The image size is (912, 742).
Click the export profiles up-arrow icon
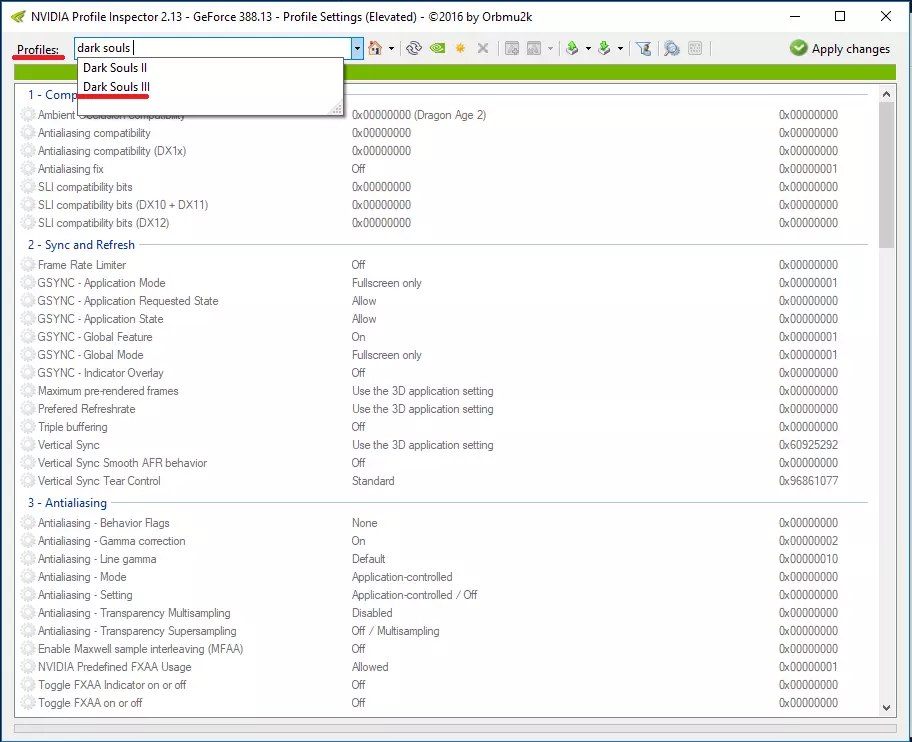click(x=572, y=48)
